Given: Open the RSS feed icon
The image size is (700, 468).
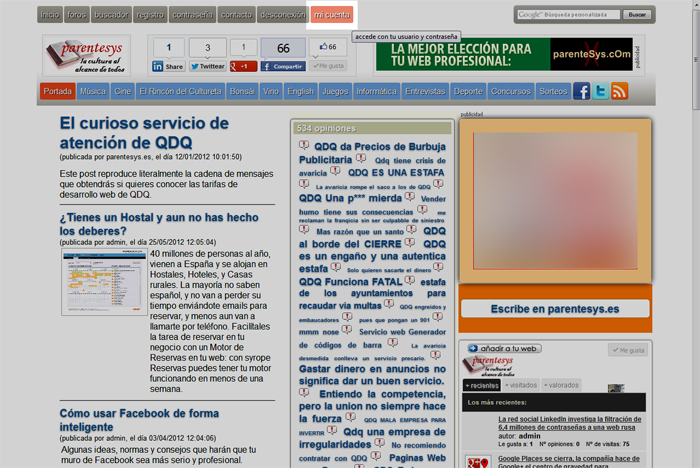Looking at the screenshot, I should [620, 92].
